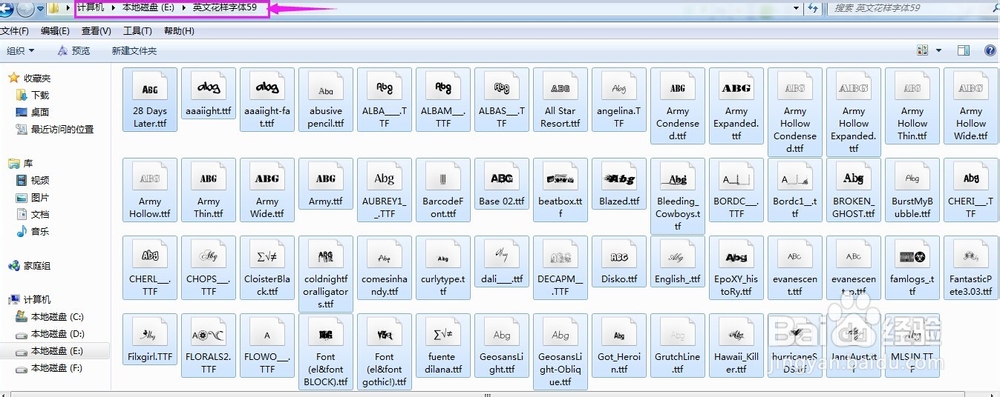This screenshot has height=397, width=1000.
Task: Select Got_Heroin.ttf file
Action: click(619, 345)
